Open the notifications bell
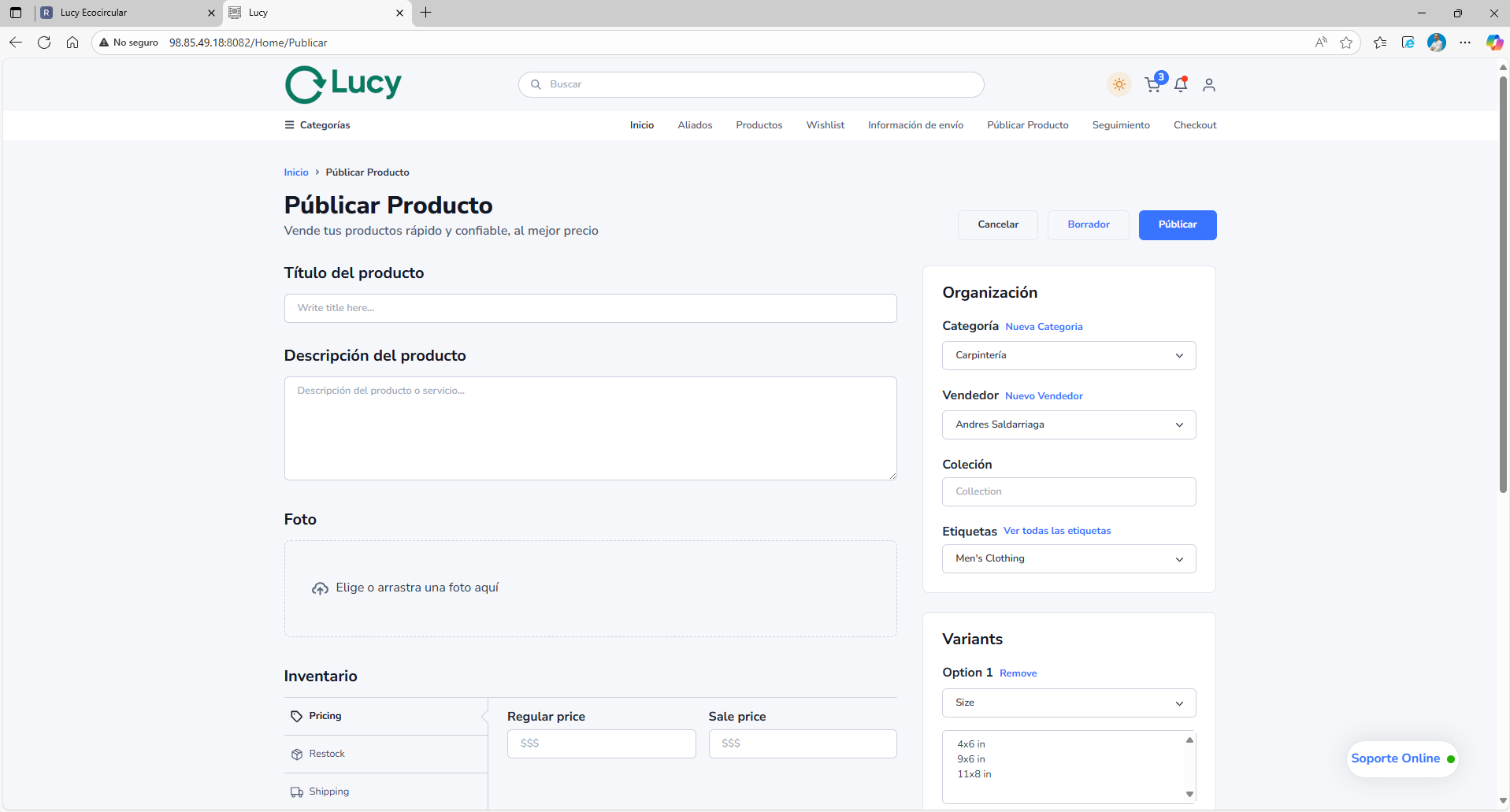The height and width of the screenshot is (812, 1510). (x=1181, y=84)
